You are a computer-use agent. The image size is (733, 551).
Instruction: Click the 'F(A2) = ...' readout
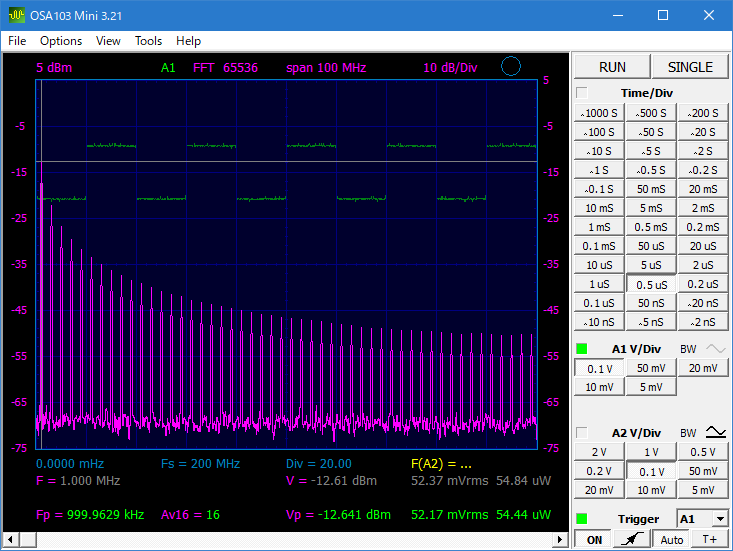441,464
